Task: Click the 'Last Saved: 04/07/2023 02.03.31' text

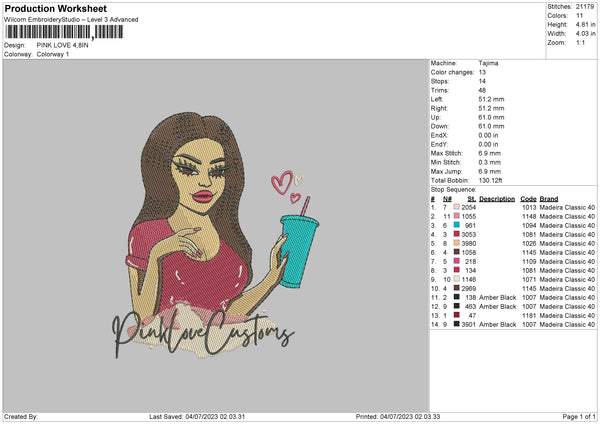Action: point(197,416)
